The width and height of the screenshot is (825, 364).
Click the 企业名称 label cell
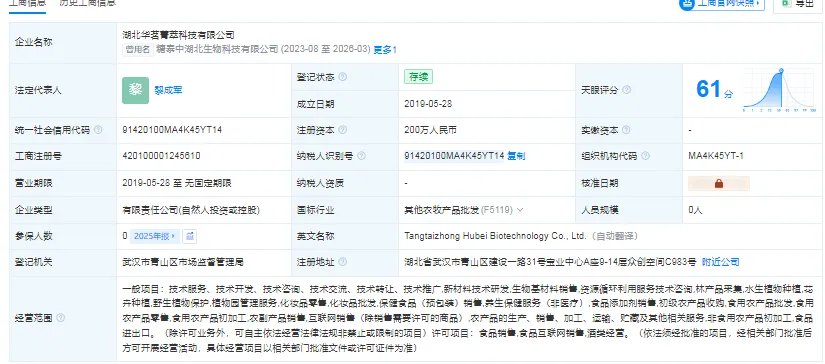coord(63,43)
